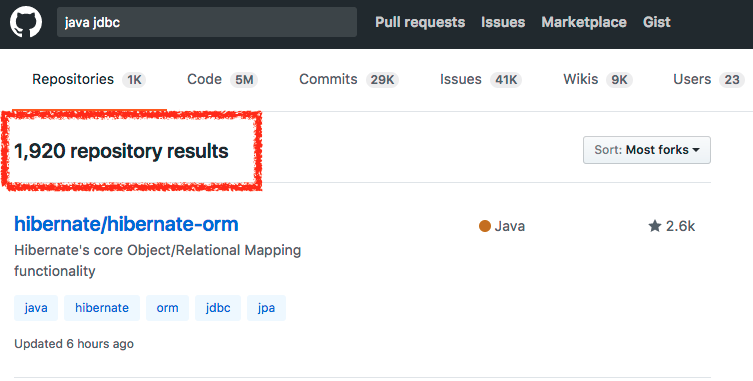Viewport: 753px width, 381px height.
Task: Click the 29K count badge on Commits
Action: [x=382, y=80]
